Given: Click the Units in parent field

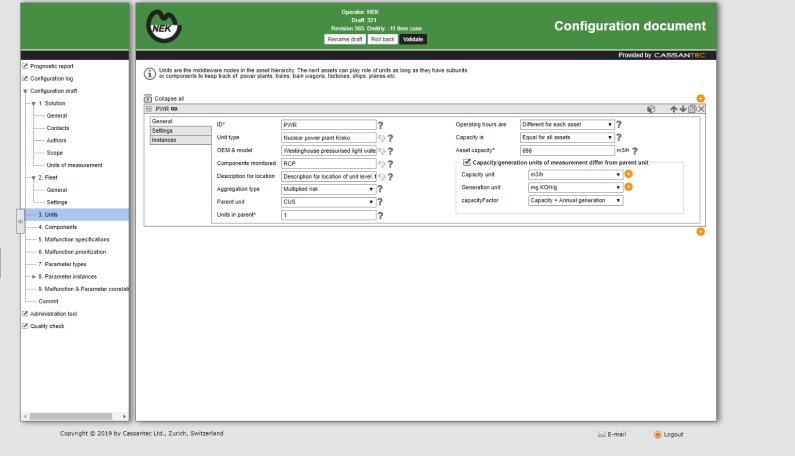Looking at the screenshot, I should 329,215.
